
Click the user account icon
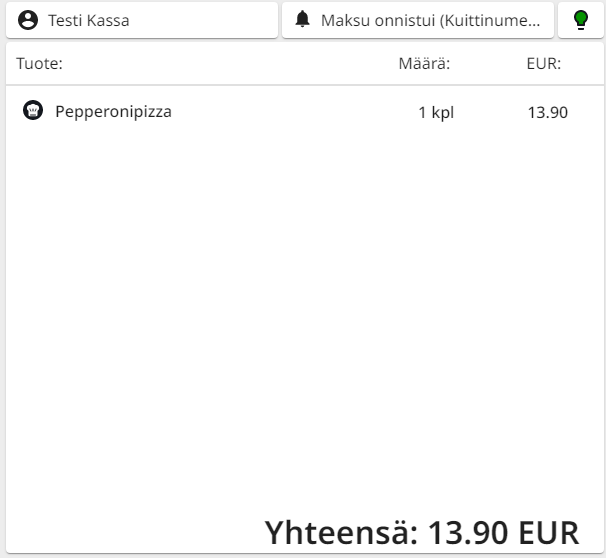tap(28, 20)
